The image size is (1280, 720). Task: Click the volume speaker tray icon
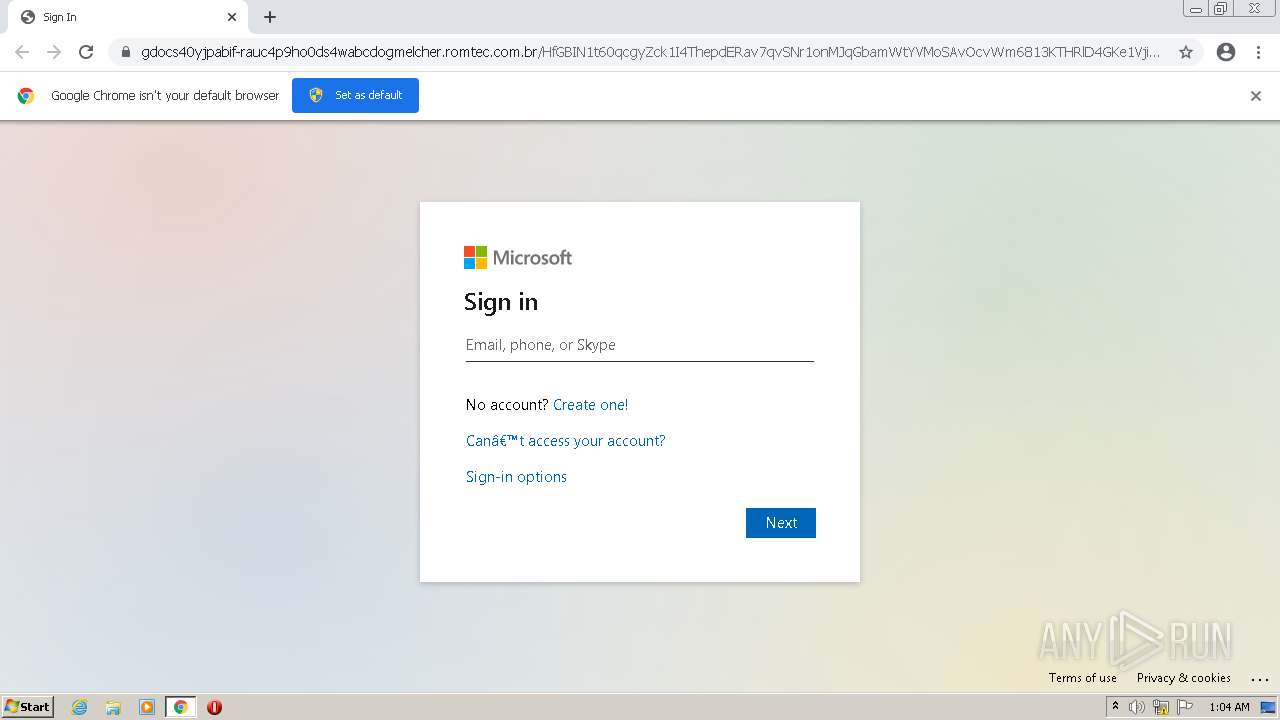click(x=1137, y=707)
